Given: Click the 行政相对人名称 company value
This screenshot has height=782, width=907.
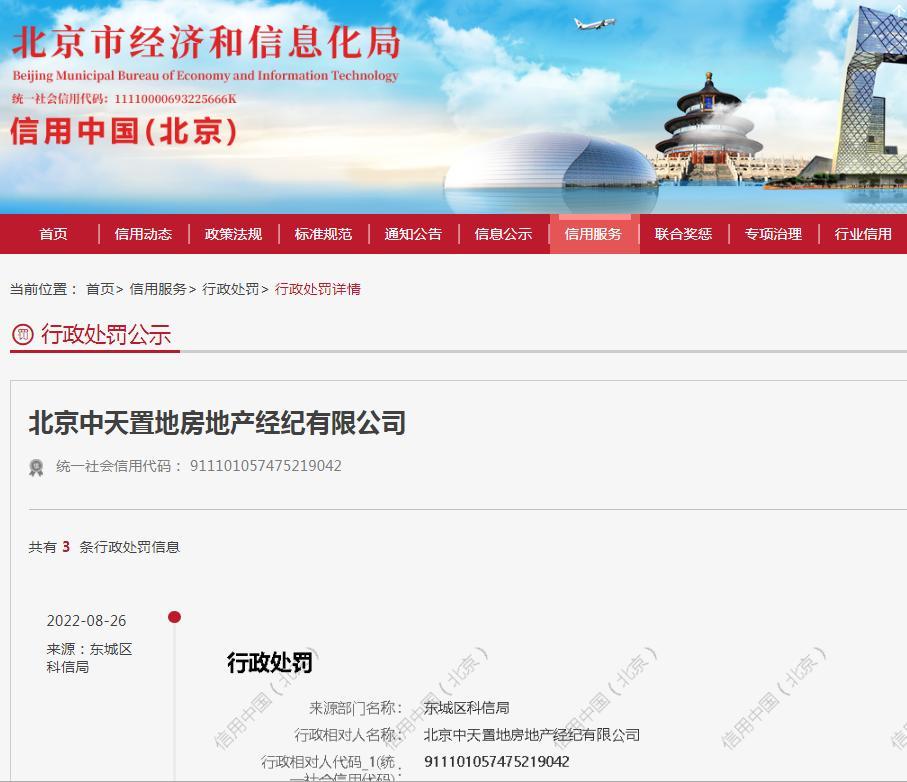Looking at the screenshot, I should point(532,735).
